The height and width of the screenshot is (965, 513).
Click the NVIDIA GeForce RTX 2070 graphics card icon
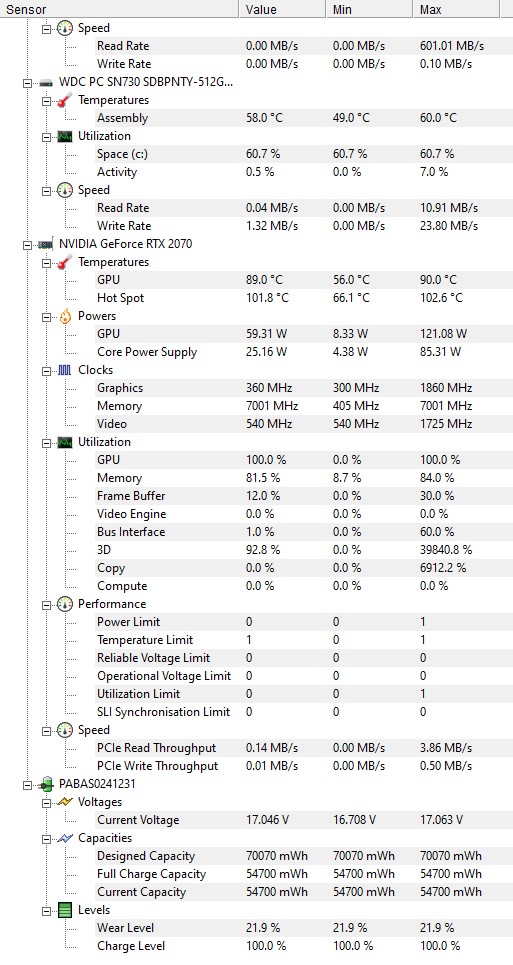click(46, 244)
